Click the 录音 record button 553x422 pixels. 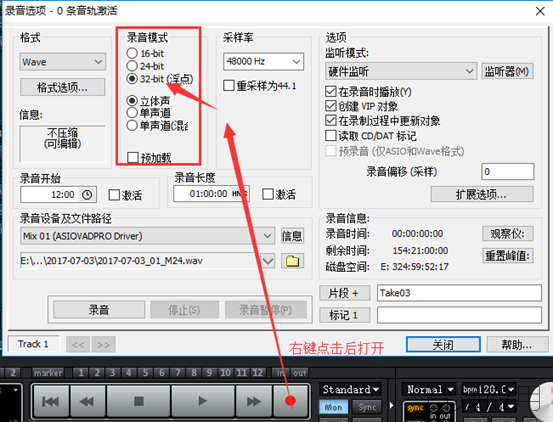(x=99, y=310)
